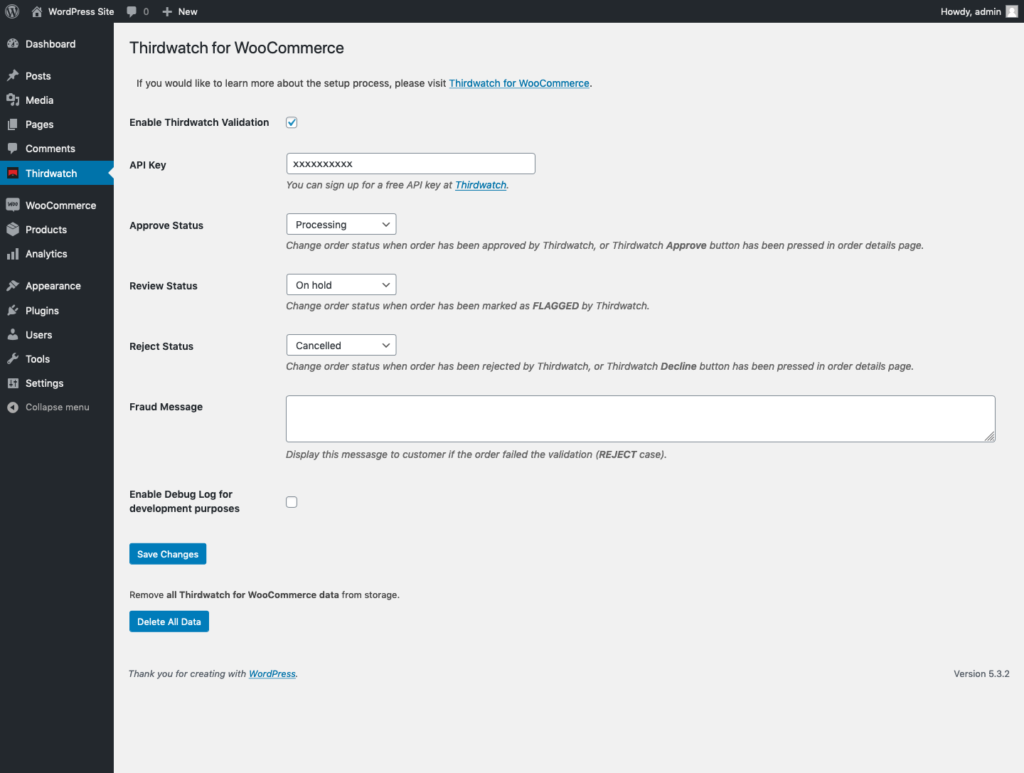Open the Settings menu item
Screen dimensions: 1024x773
[x=44, y=383]
